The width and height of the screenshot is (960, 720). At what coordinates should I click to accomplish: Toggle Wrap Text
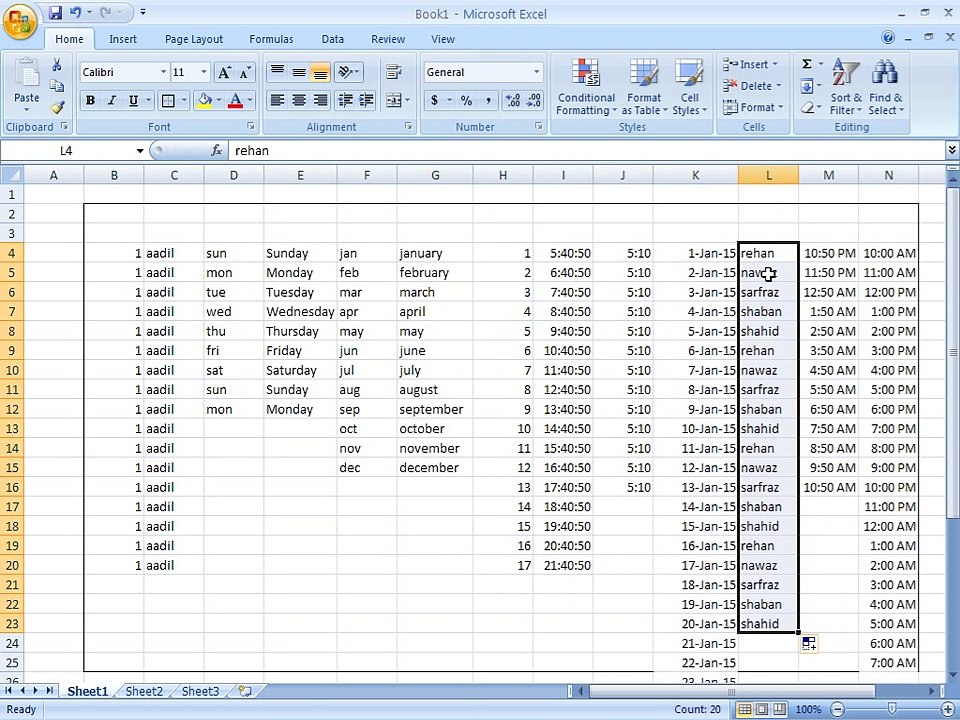pyautogui.click(x=393, y=72)
